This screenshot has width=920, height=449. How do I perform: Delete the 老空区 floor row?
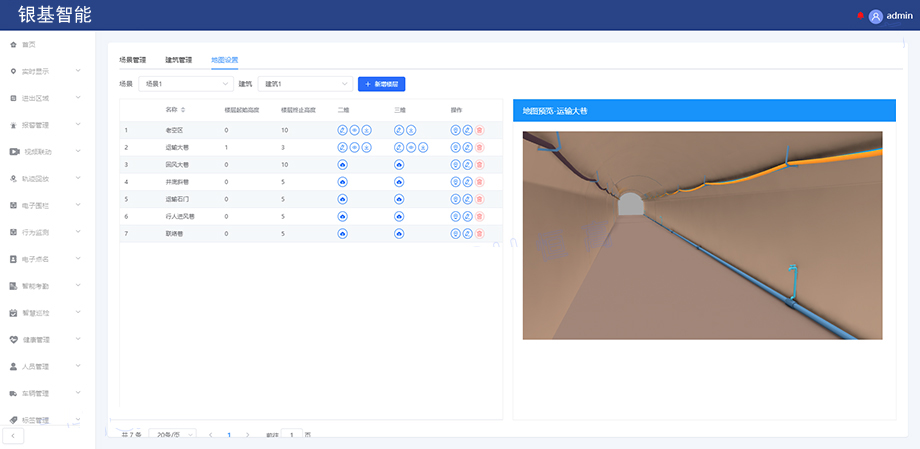point(479,130)
